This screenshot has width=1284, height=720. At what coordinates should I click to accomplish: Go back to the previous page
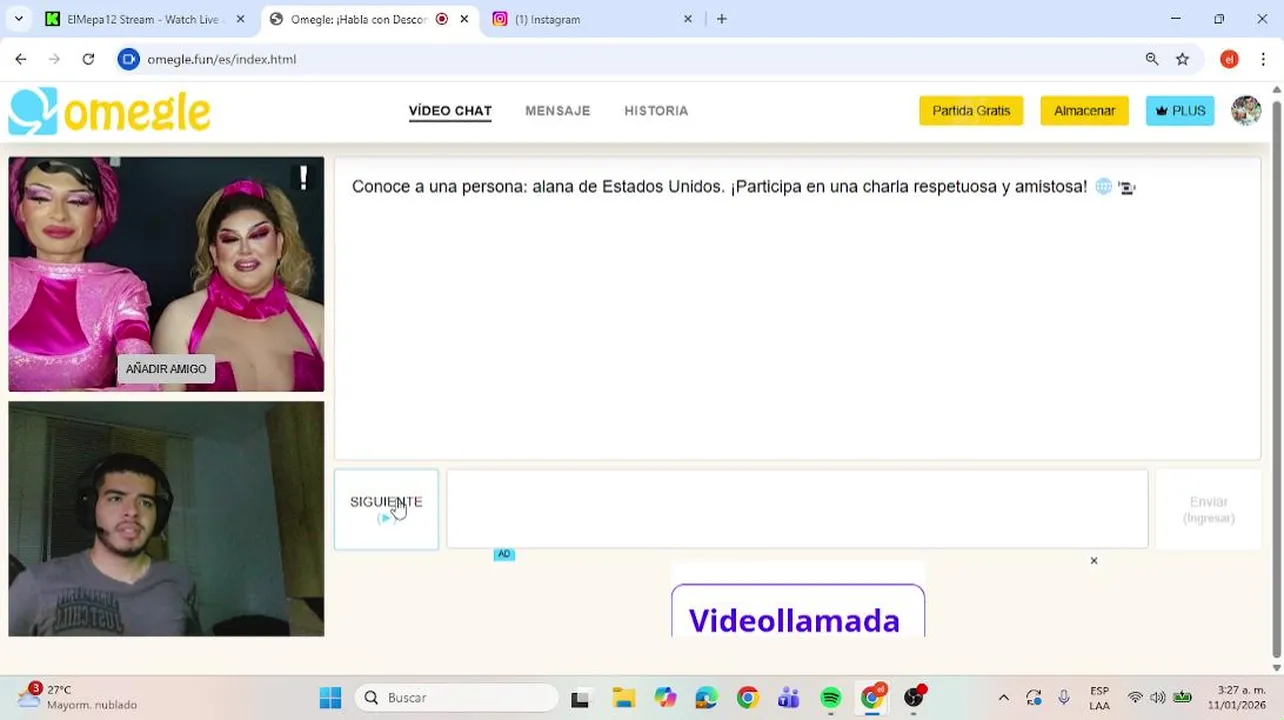tap(21, 59)
